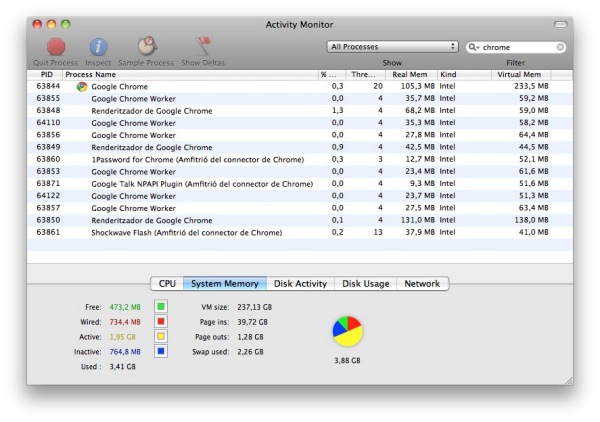Click the VM size 237,13 GB value

254,307
